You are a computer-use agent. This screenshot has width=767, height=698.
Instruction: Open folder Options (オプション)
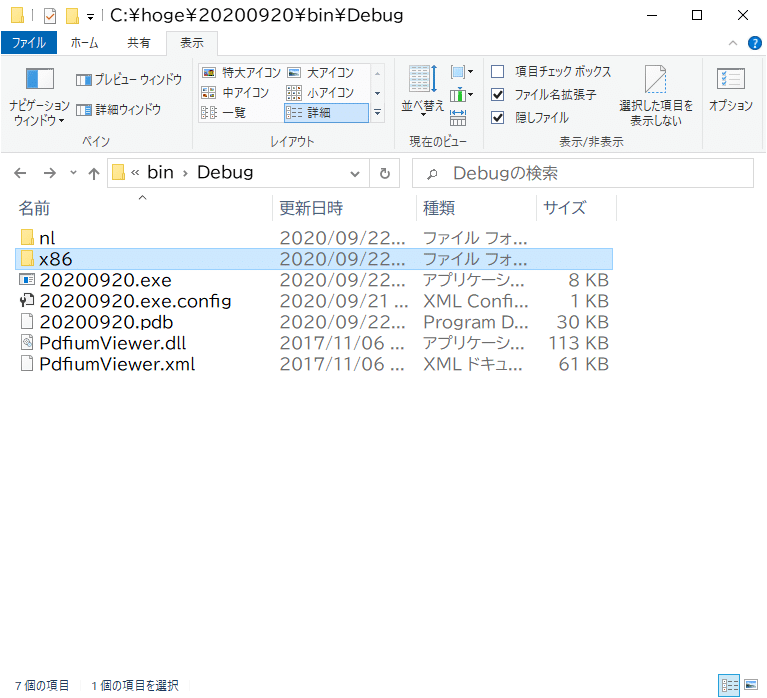(731, 90)
